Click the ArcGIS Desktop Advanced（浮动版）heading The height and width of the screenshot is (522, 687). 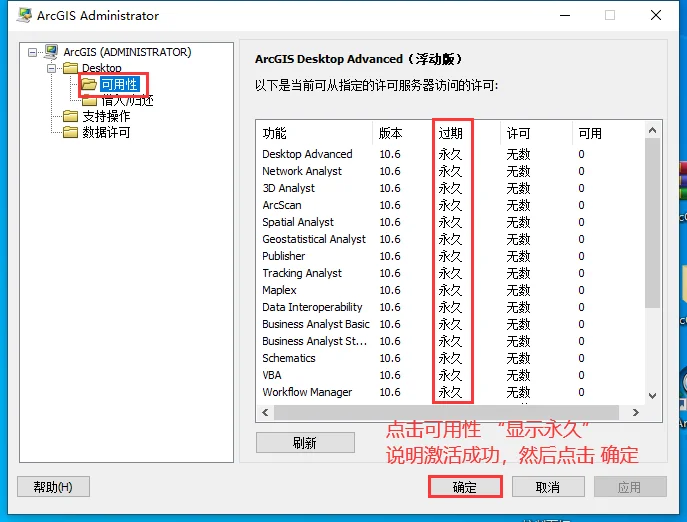click(358, 59)
